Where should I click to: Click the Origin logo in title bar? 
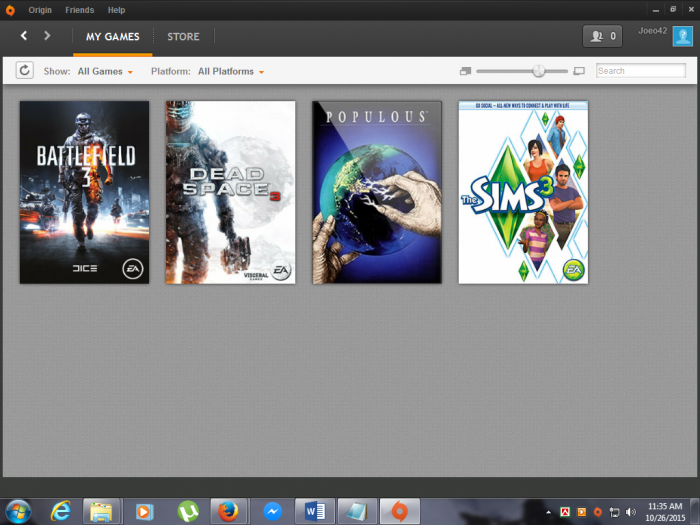coord(10,10)
